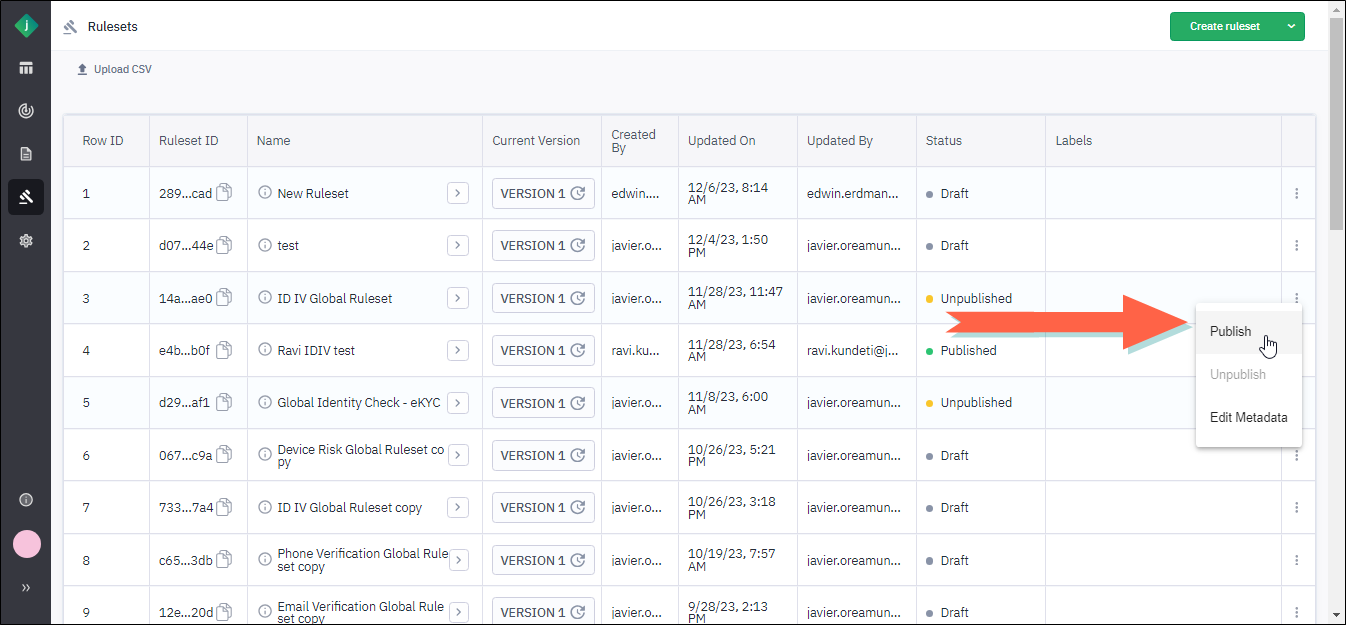Open the settings gear in sidebar
This screenshot has width=1346, height=625.
(26, 240)
